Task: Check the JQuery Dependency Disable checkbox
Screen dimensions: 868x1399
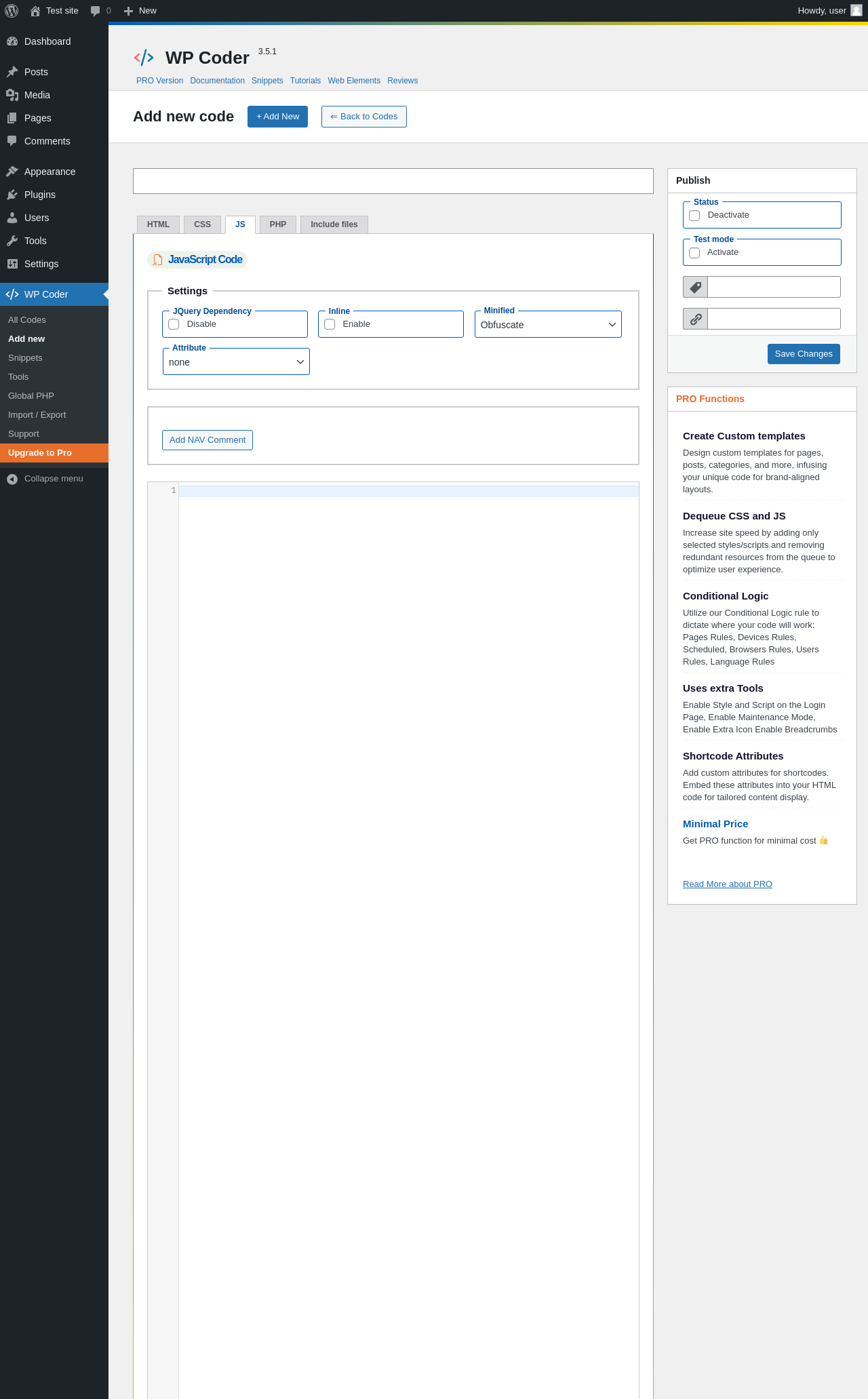Action: pos(174,324)
